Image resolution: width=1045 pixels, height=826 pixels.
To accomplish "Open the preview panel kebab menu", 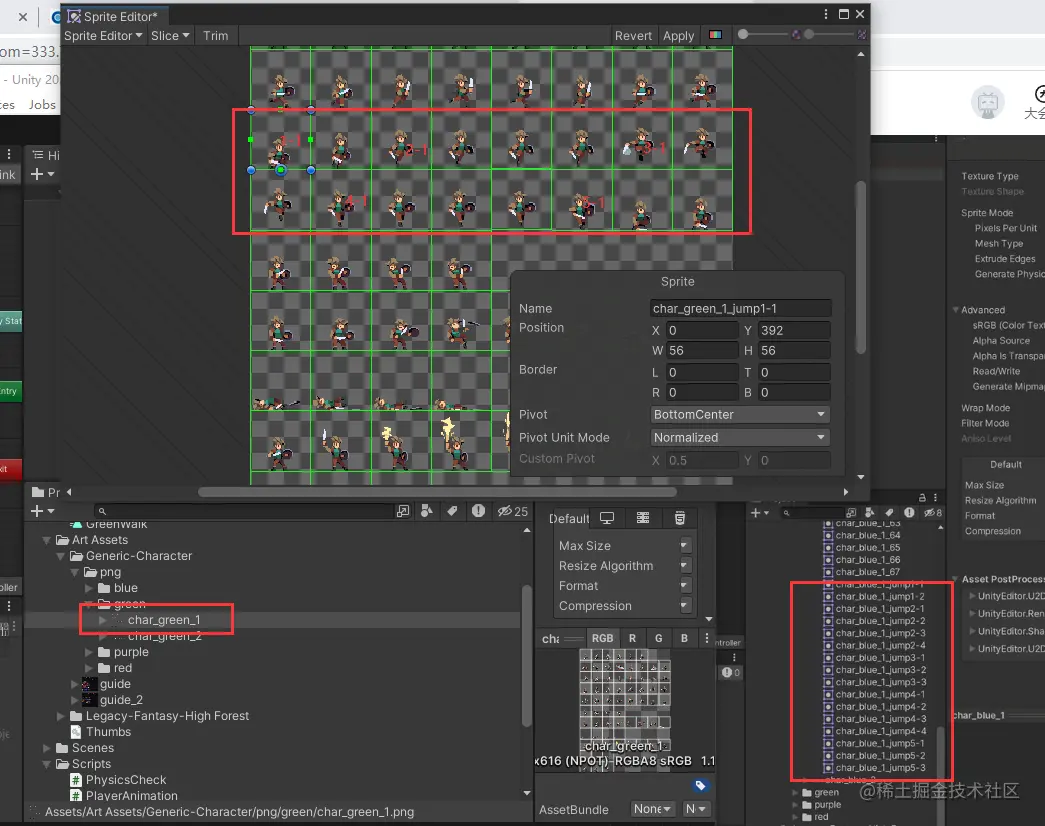I will point(706,638).
